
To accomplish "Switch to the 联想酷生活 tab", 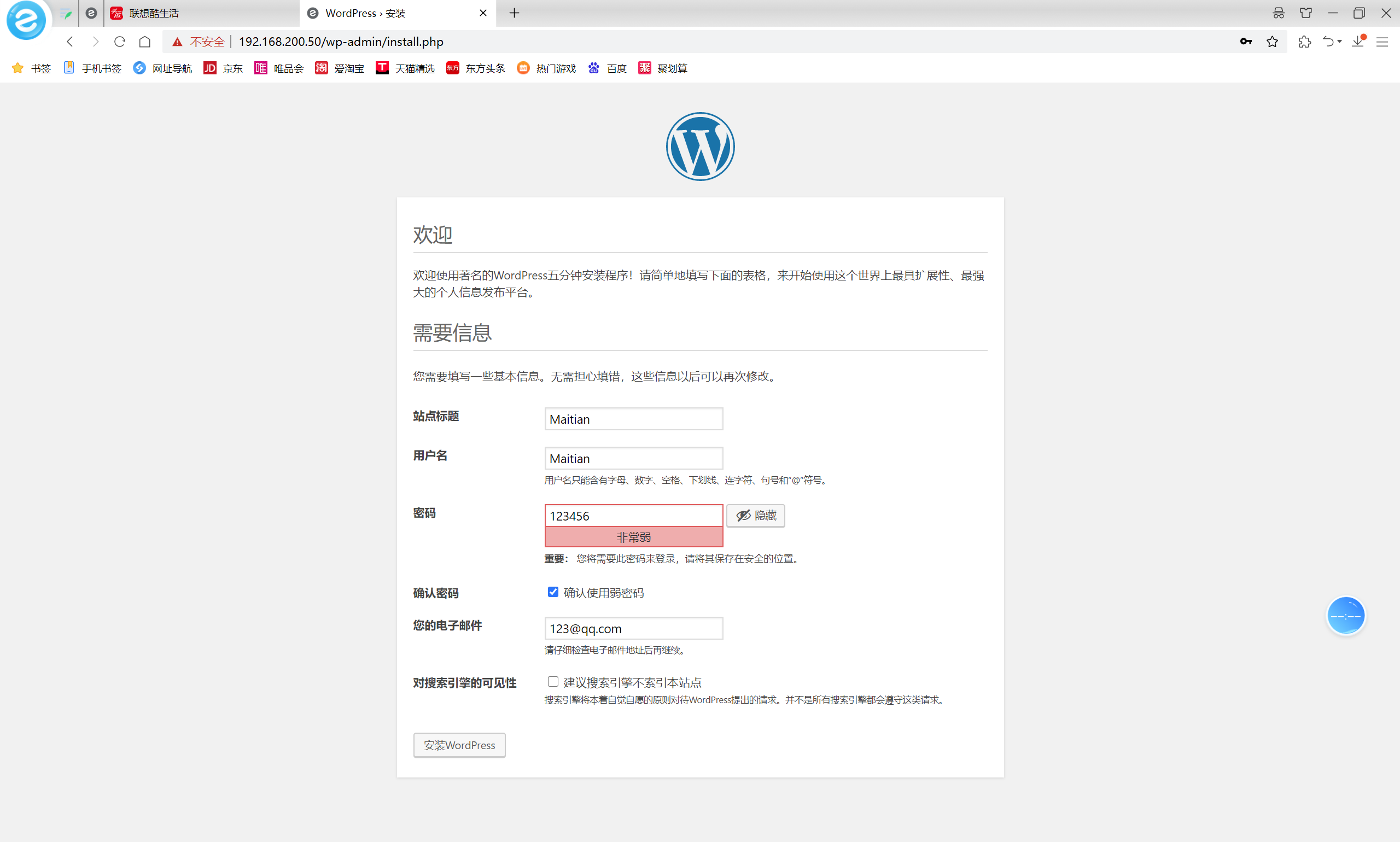I will click(x=201, y=13).
